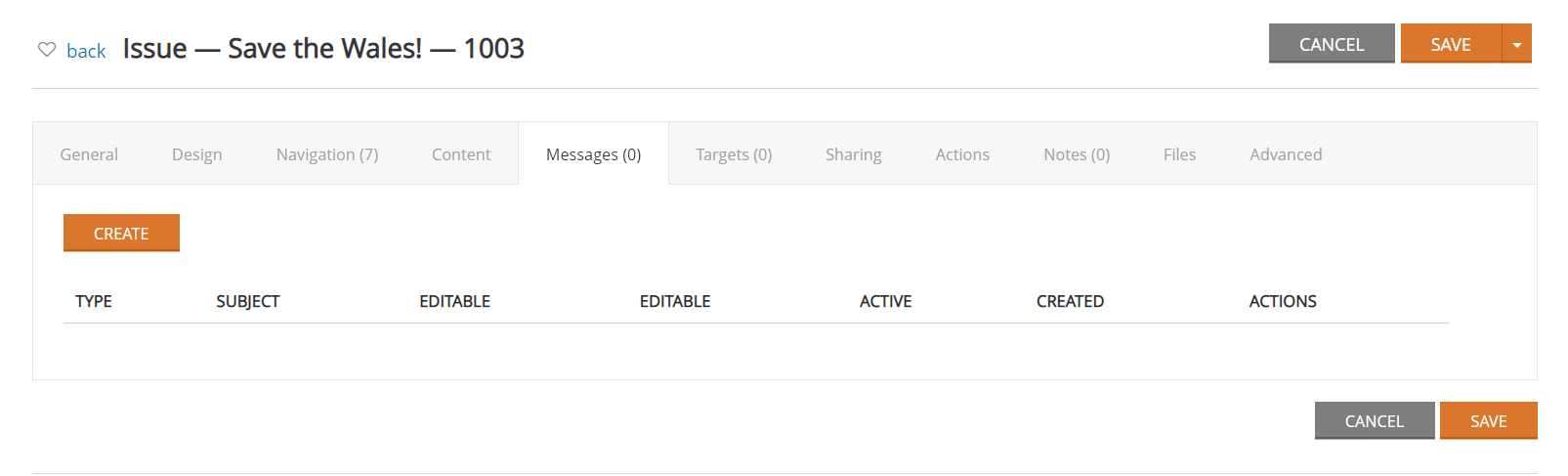Image resolution: width=1568 pixels, height=476 pixels.
Task: Switch to the General tab
Action: (x=89, y=154)
